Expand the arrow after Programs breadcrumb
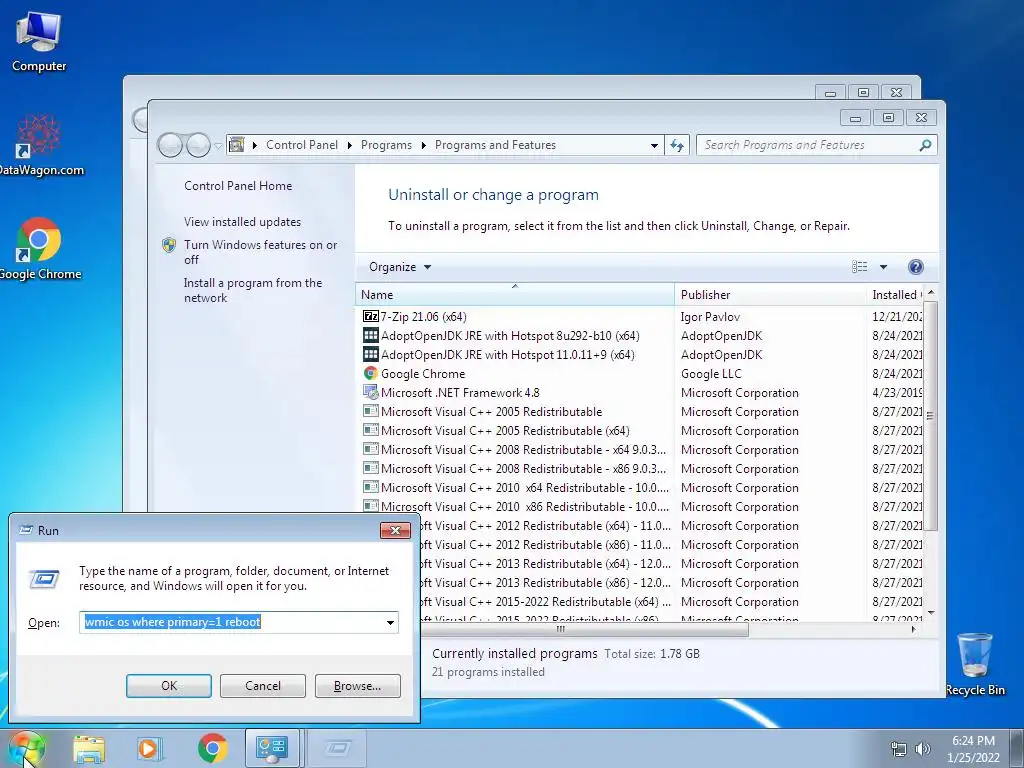Image resolution: width=1024 pixels, height=768 pixels. [x=423, y=145]
